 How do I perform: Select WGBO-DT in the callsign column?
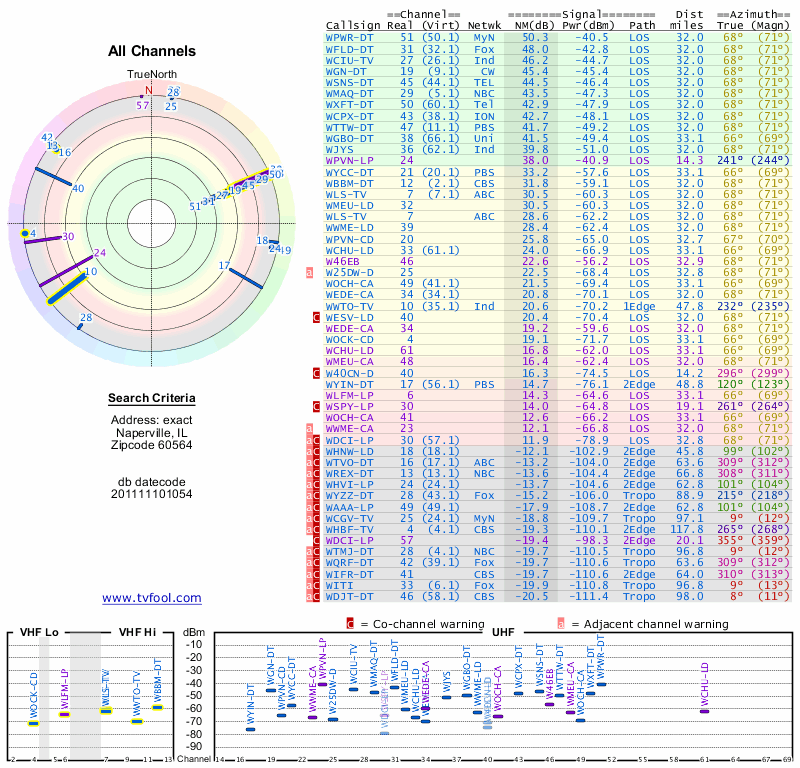coord(349,138)
